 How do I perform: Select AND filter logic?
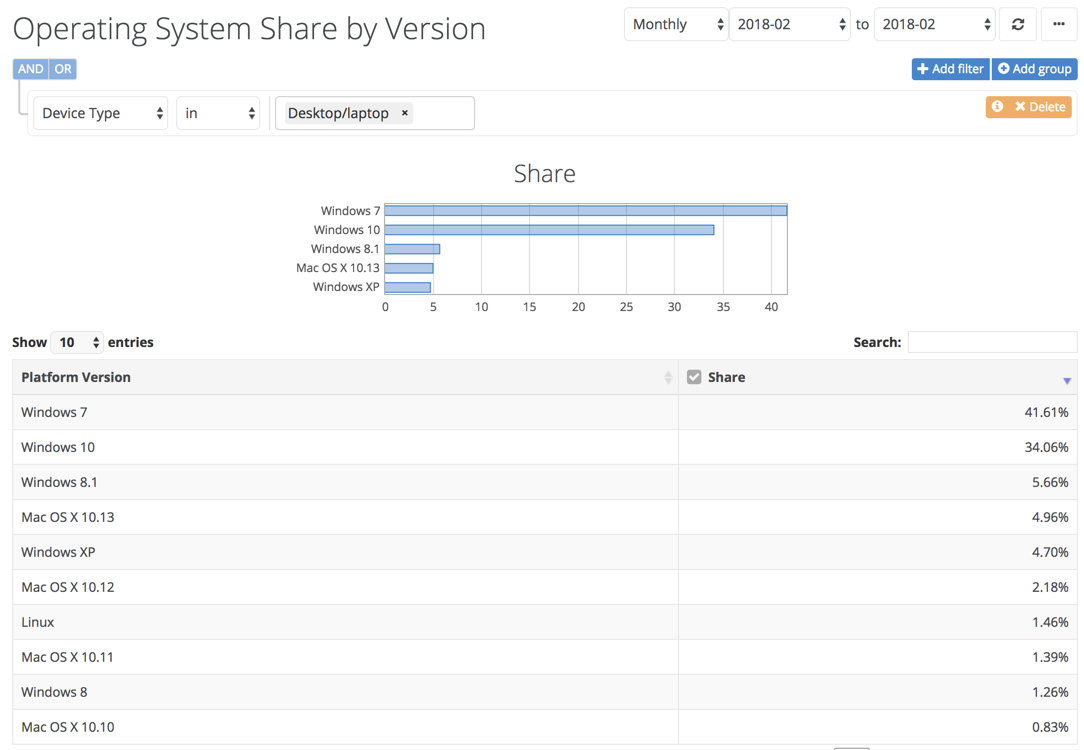point(30,68)
